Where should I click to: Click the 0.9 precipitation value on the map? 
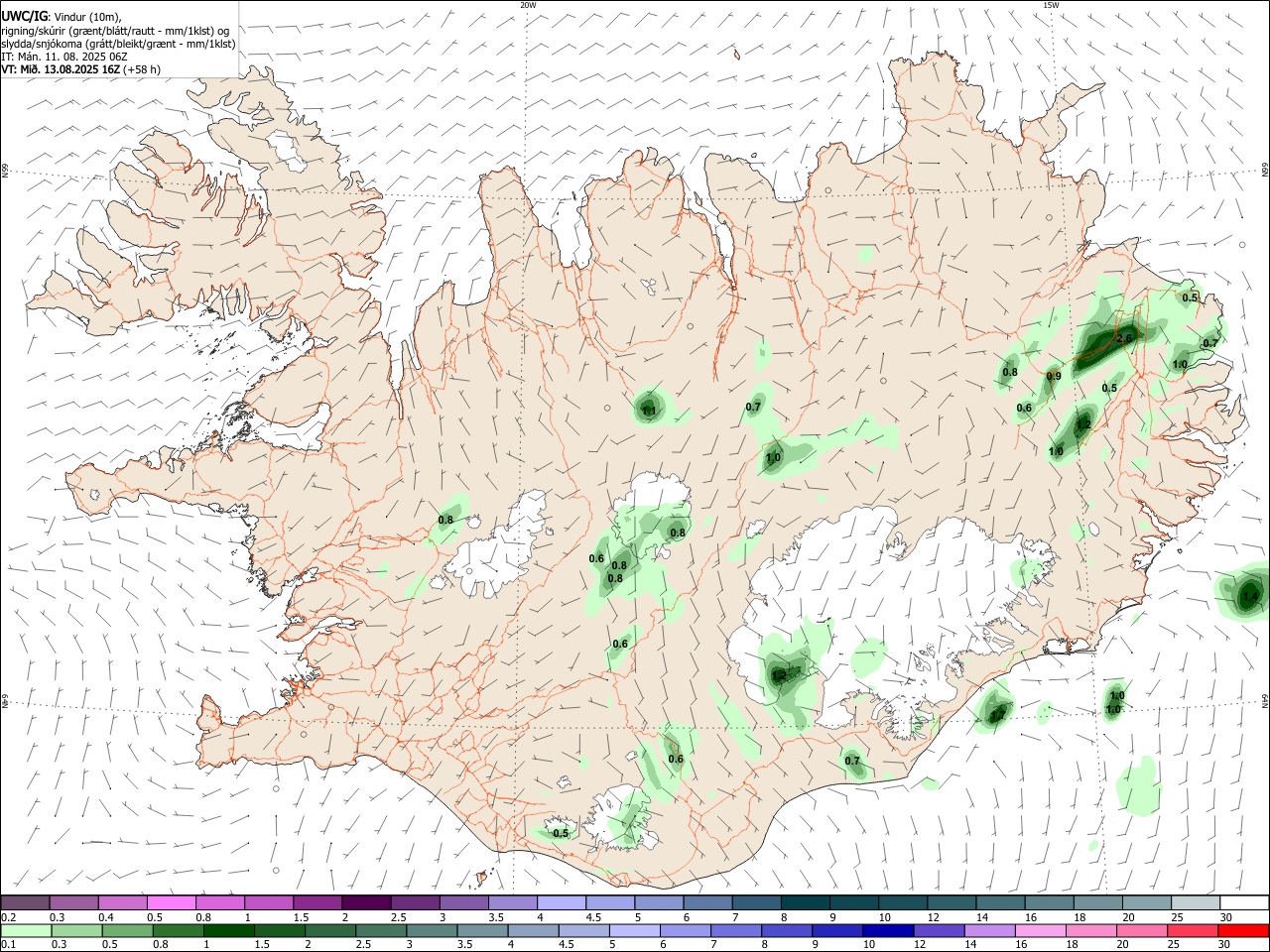coord(1054,376)
